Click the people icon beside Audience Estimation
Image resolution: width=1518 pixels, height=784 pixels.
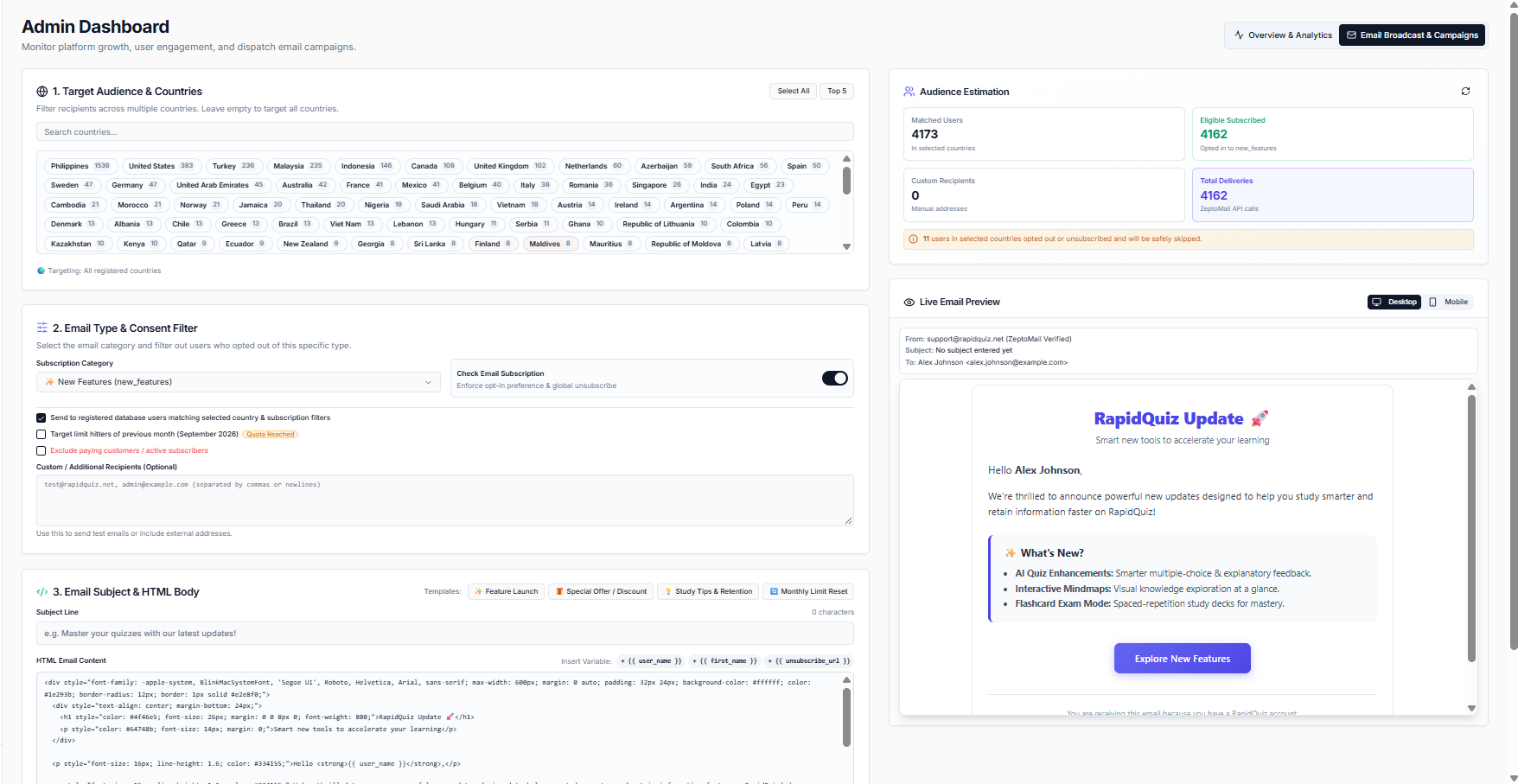point(909,92)
